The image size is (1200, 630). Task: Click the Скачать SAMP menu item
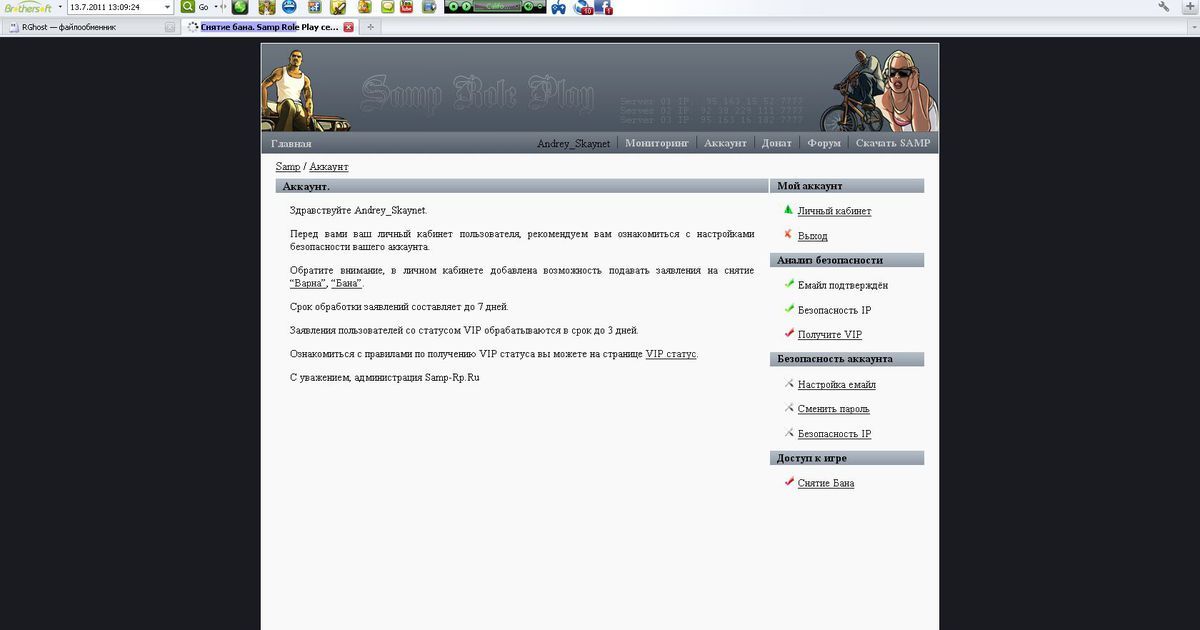pos(893,143)
